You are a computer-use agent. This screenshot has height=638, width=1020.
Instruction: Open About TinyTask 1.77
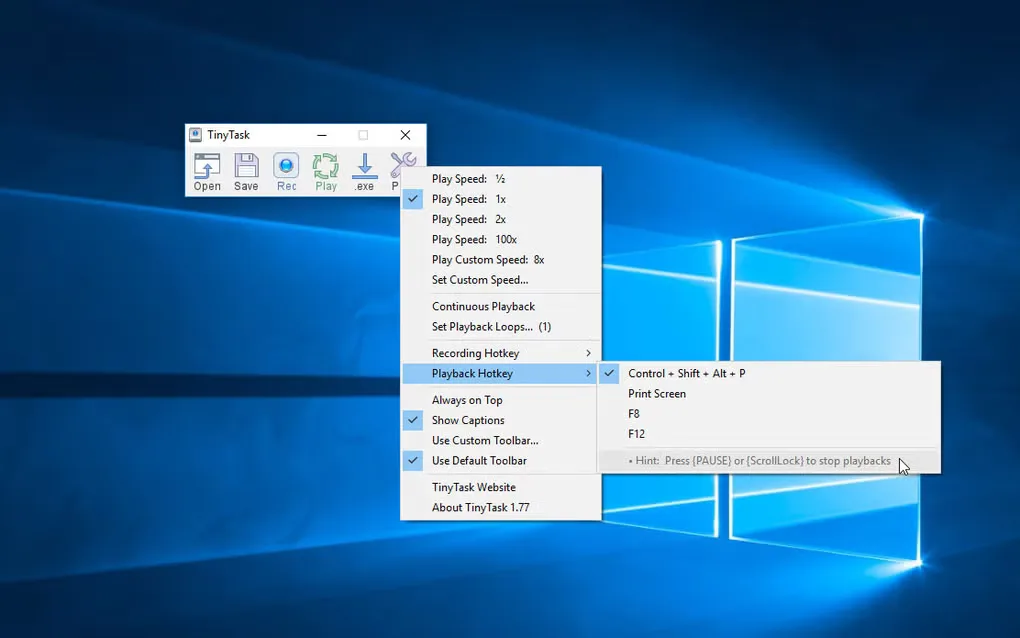coord(500,507)
